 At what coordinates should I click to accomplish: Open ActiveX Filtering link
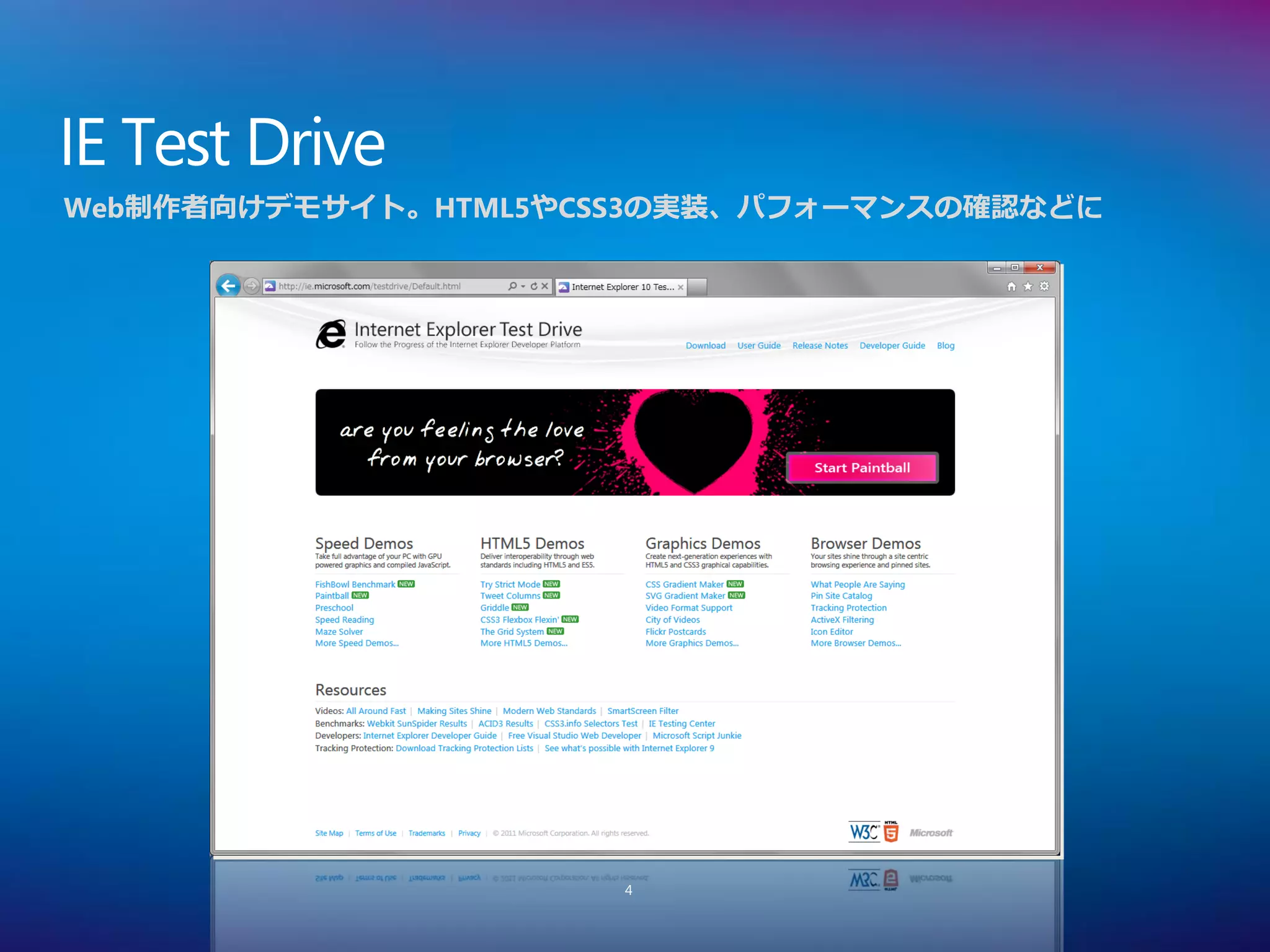(842, 620)
